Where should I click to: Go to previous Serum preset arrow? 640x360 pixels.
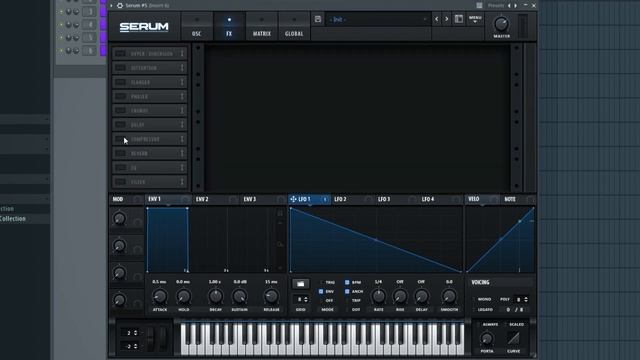click(436, 19)
